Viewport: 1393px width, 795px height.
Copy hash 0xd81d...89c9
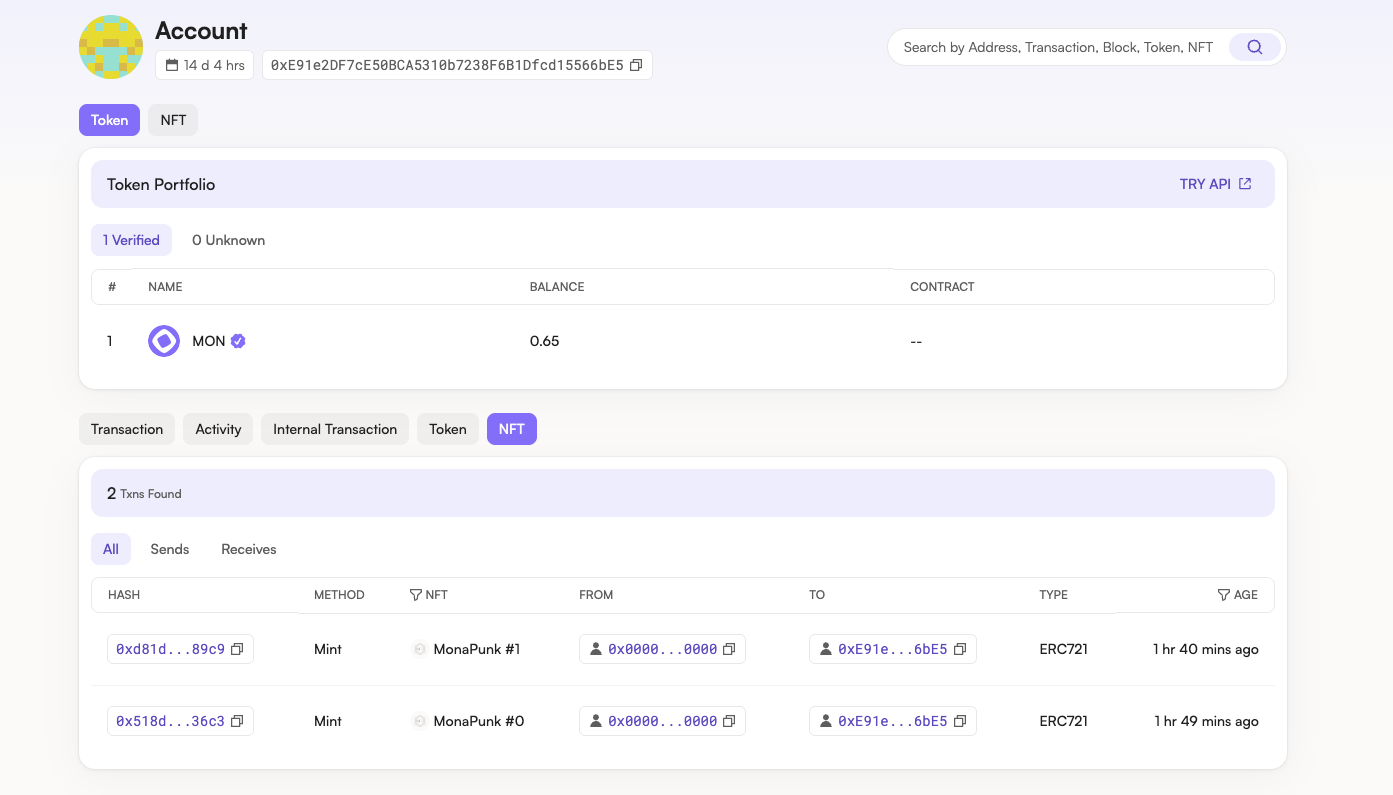point(237,649)
